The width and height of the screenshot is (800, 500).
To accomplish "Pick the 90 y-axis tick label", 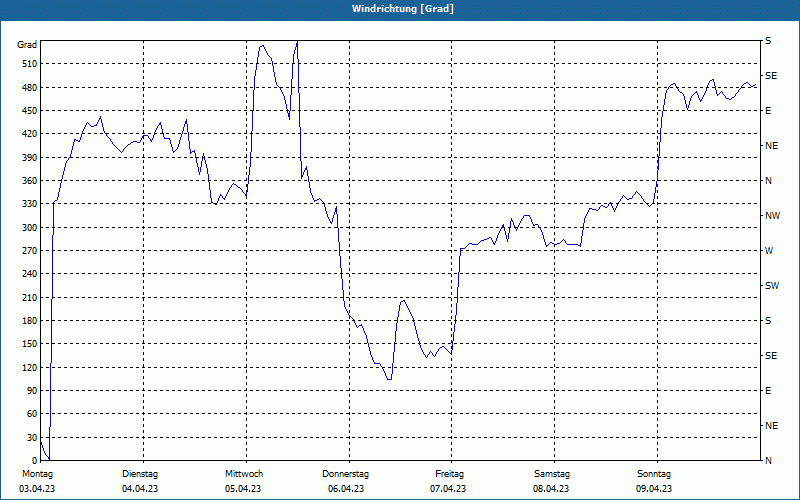I will (33, 391).
